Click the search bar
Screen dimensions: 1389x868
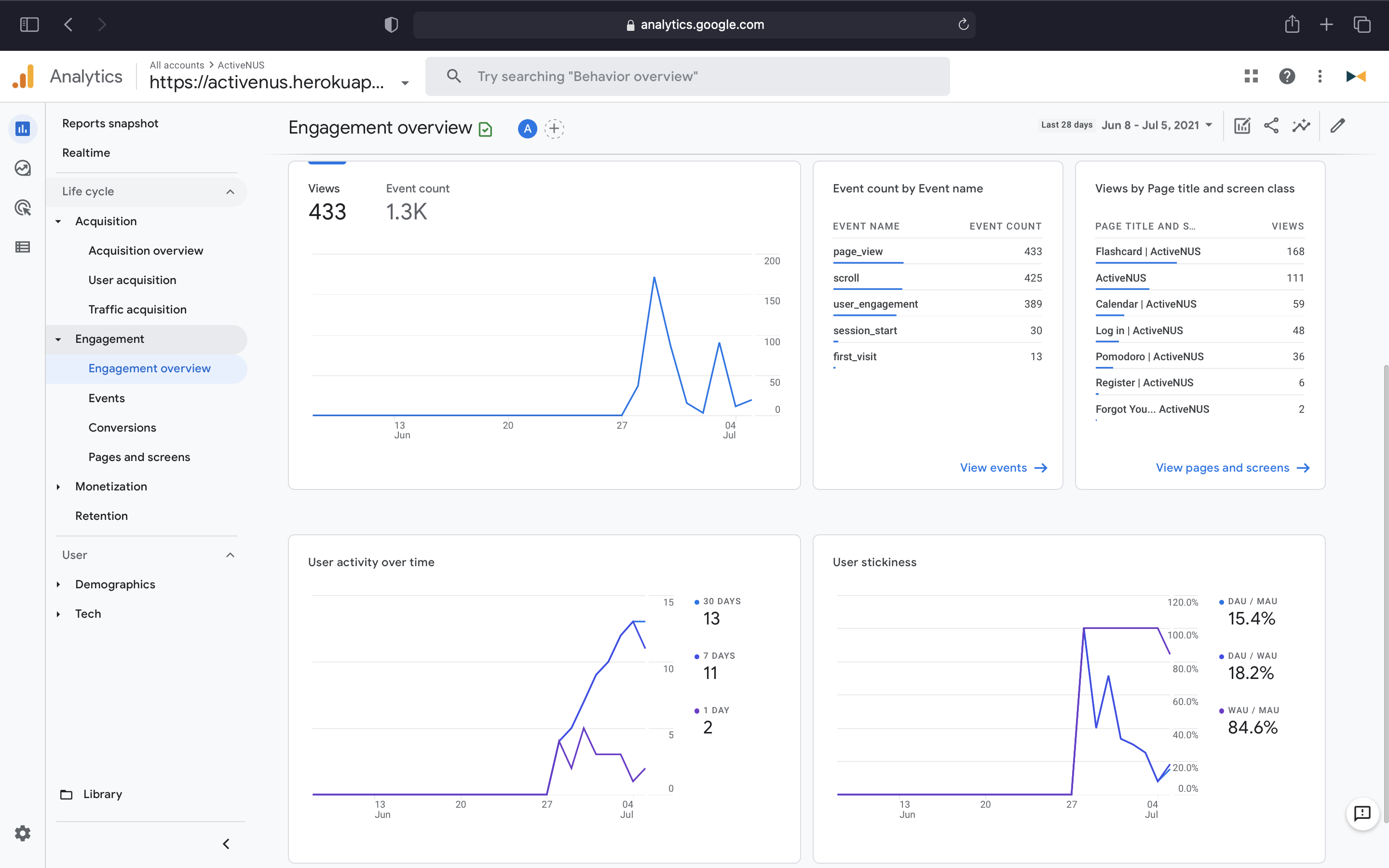click(687, 76)
